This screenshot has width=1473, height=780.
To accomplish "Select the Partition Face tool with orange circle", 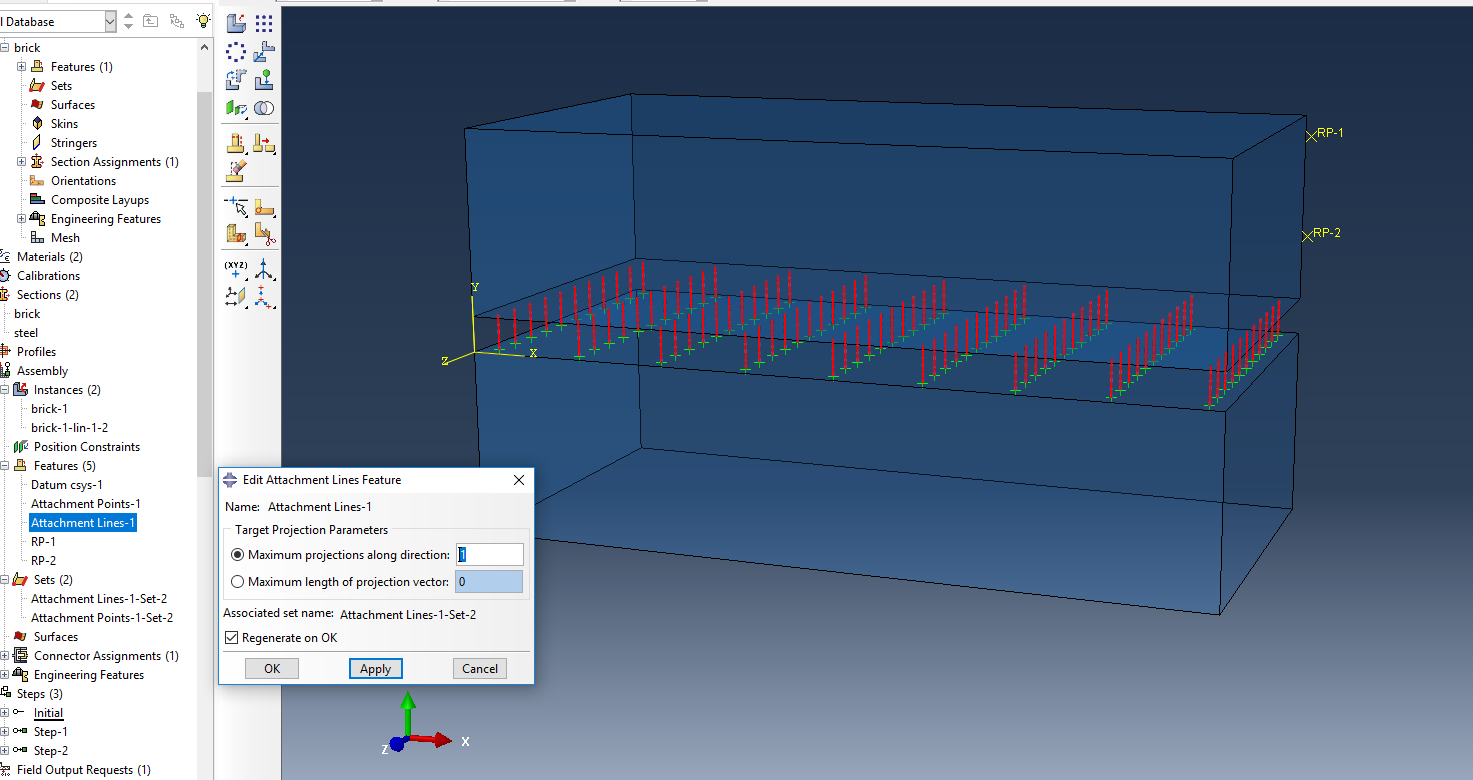I will (x=264, y=207).
